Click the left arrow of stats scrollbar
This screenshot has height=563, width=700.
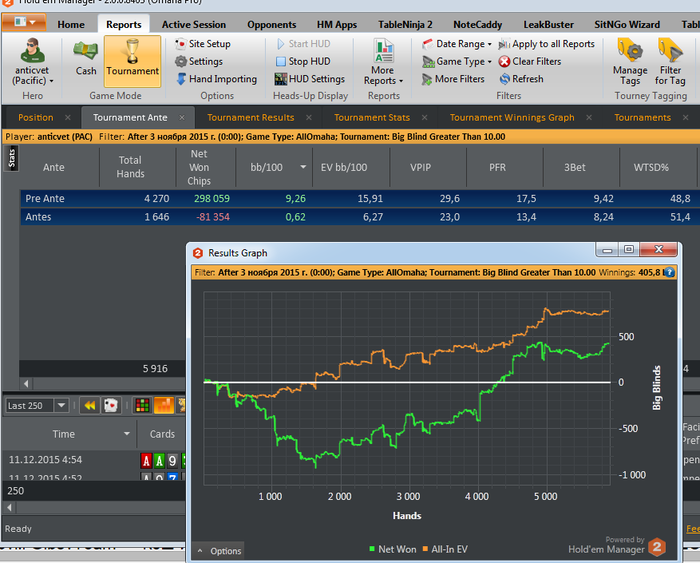click(x=26, y=384)
